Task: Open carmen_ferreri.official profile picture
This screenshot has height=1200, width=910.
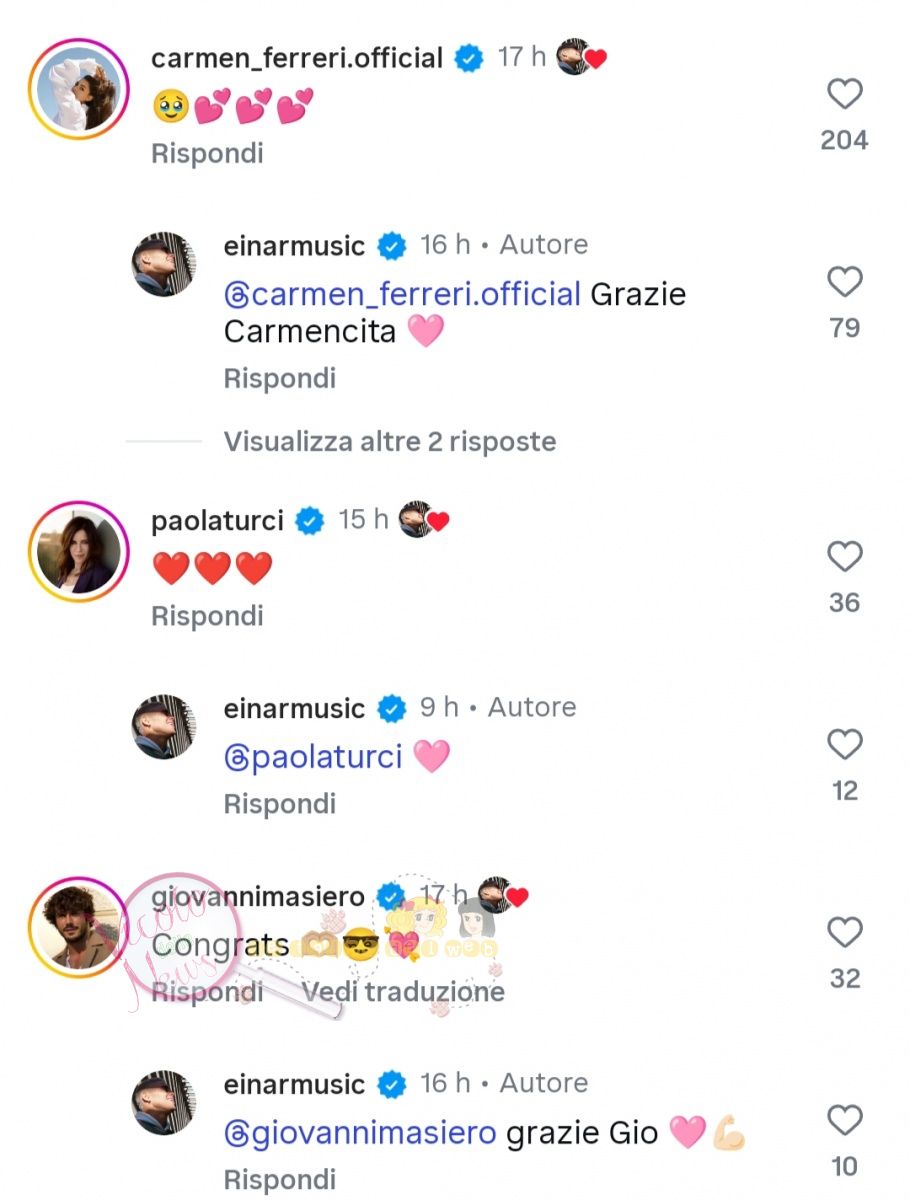Action: (x=80, y=90)
